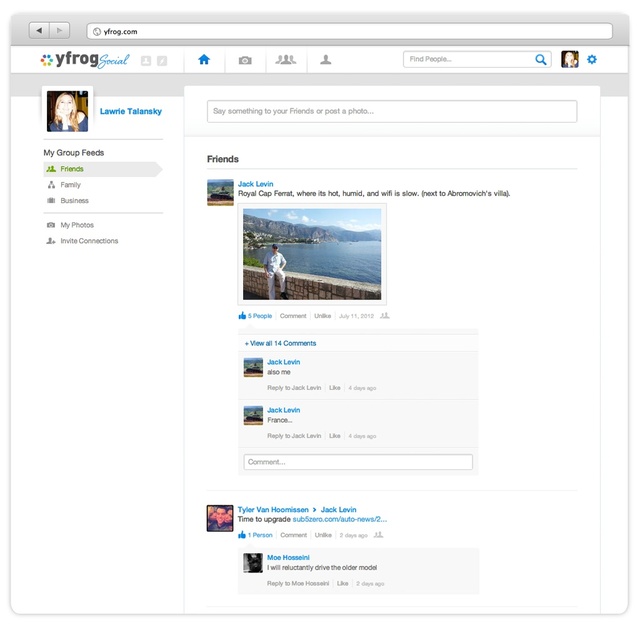This screenshot has width=640, height=625.
Task: Open Tyler Van Hoomissen profile link
Action: (x=273, y=510)
